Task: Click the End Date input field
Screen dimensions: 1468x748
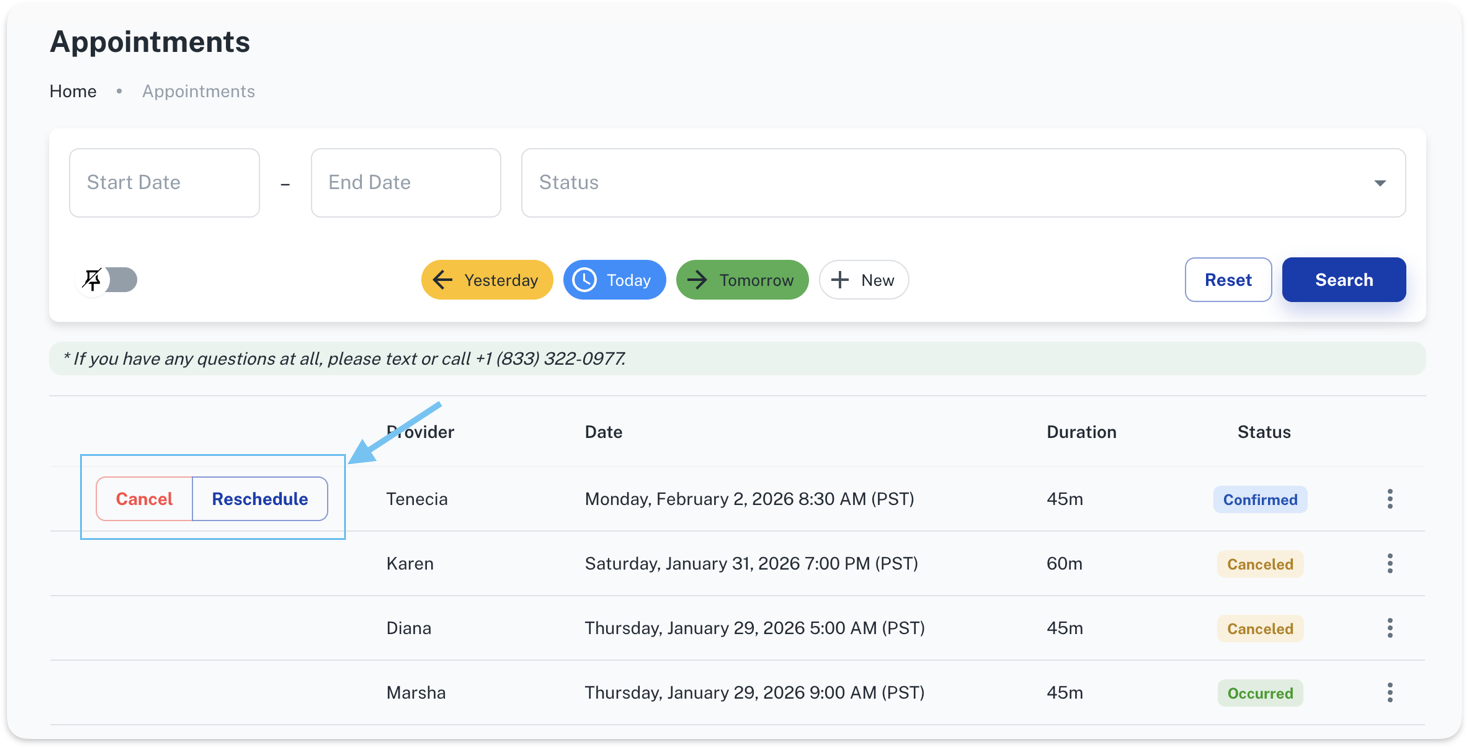Action: point(406,183)
